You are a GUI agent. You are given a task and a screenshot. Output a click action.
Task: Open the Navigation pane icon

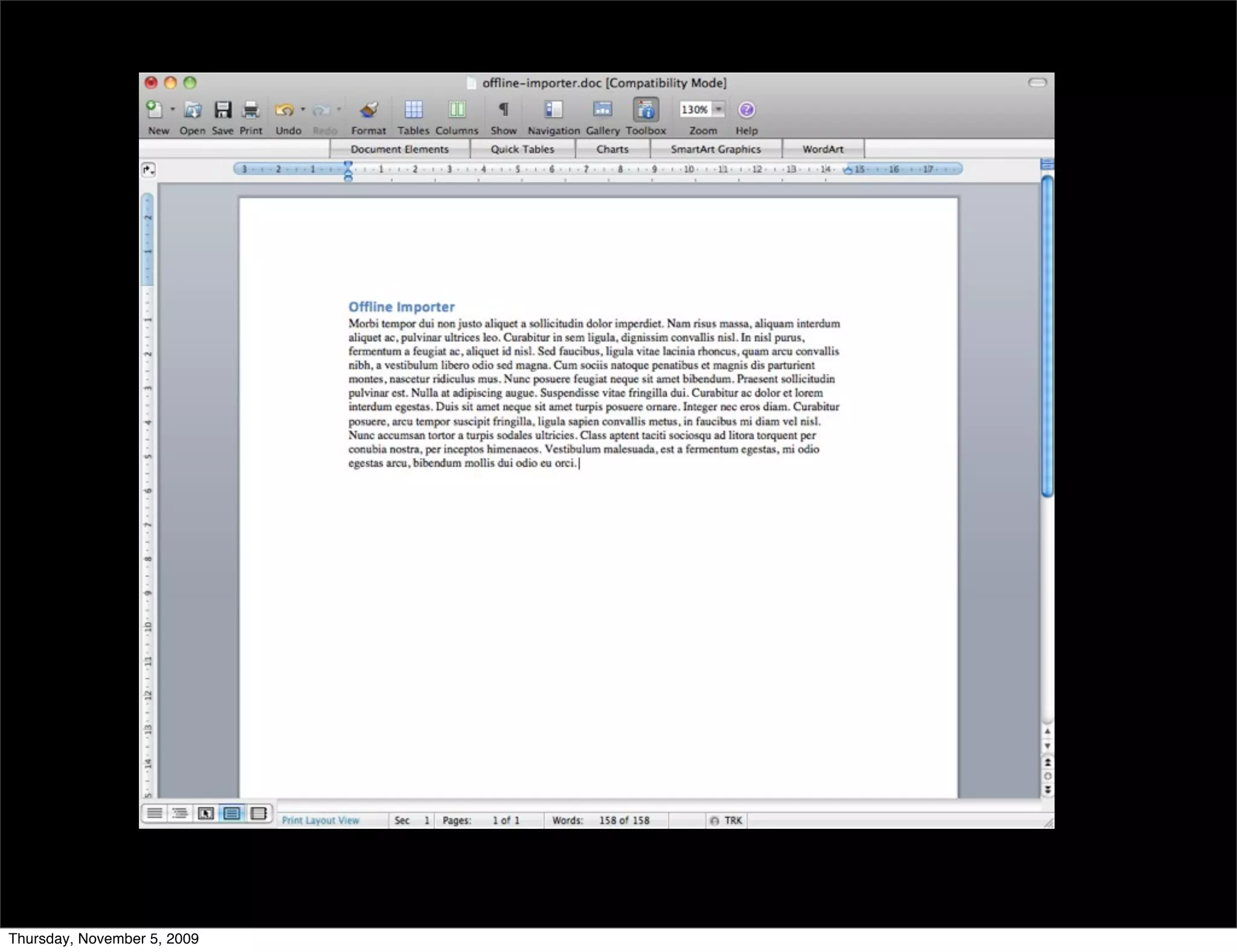point(553,110)
